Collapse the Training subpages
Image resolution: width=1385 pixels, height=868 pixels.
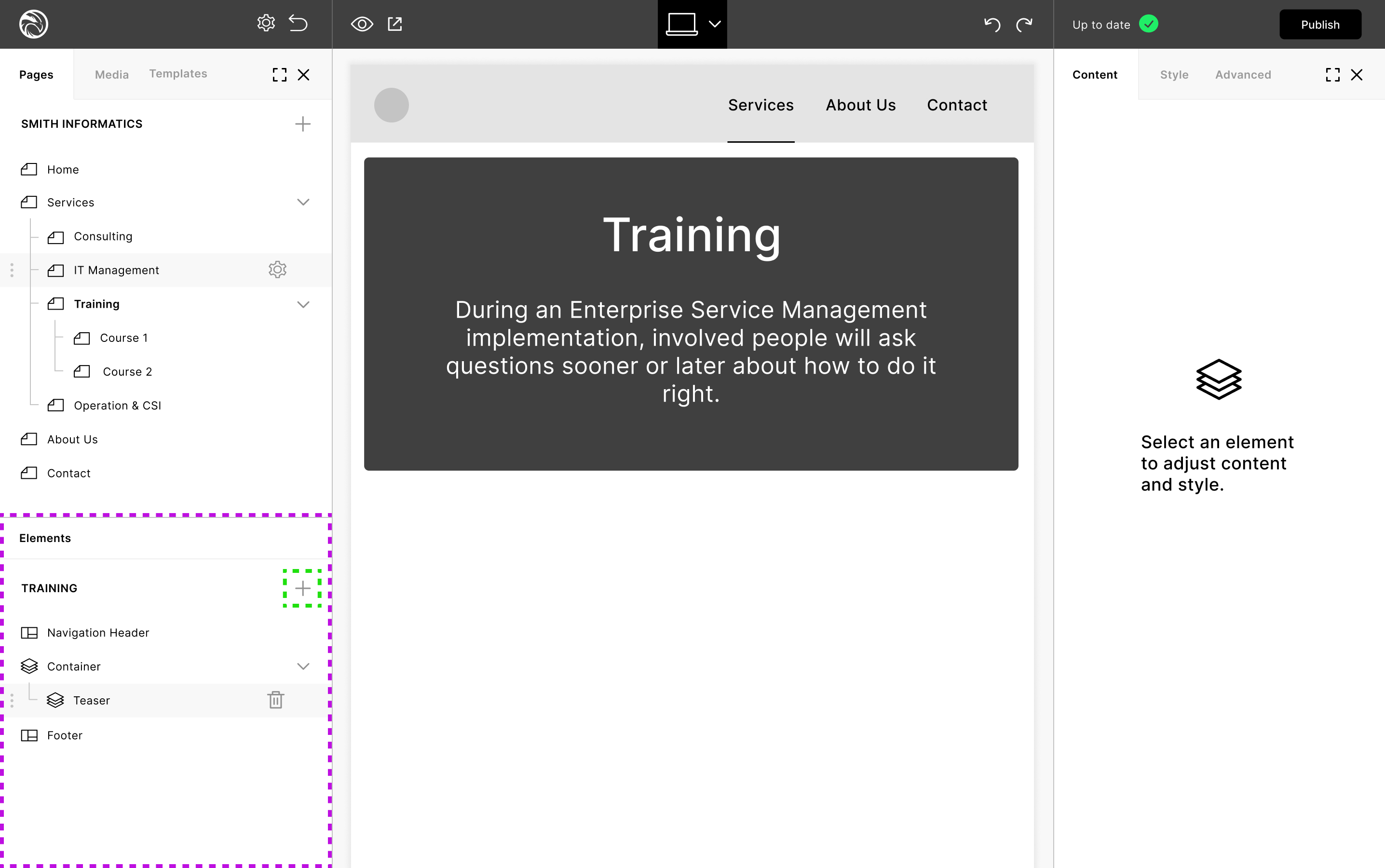tap(303, 304)
